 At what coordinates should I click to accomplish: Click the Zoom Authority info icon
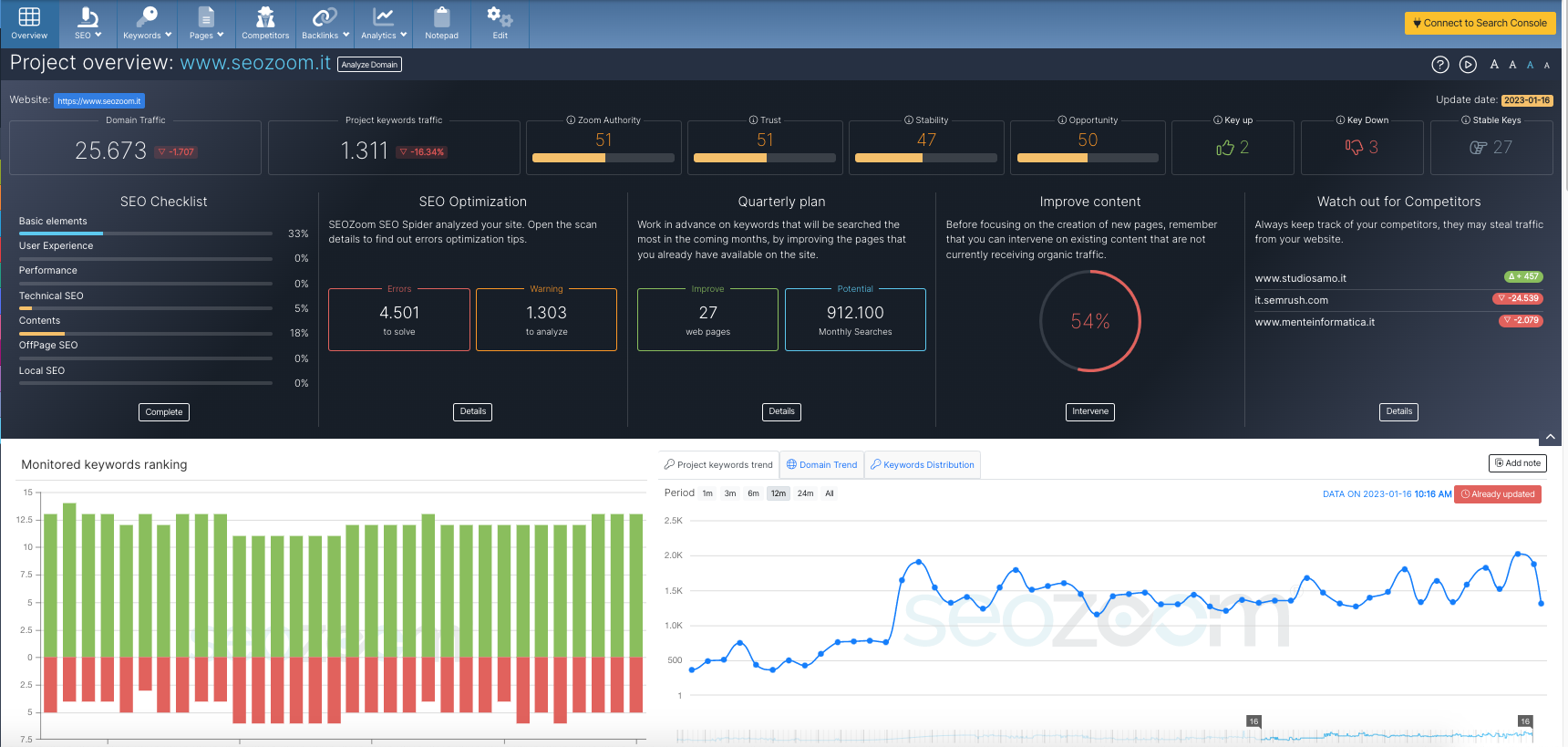pyautogui.click(x=571, y=120)
